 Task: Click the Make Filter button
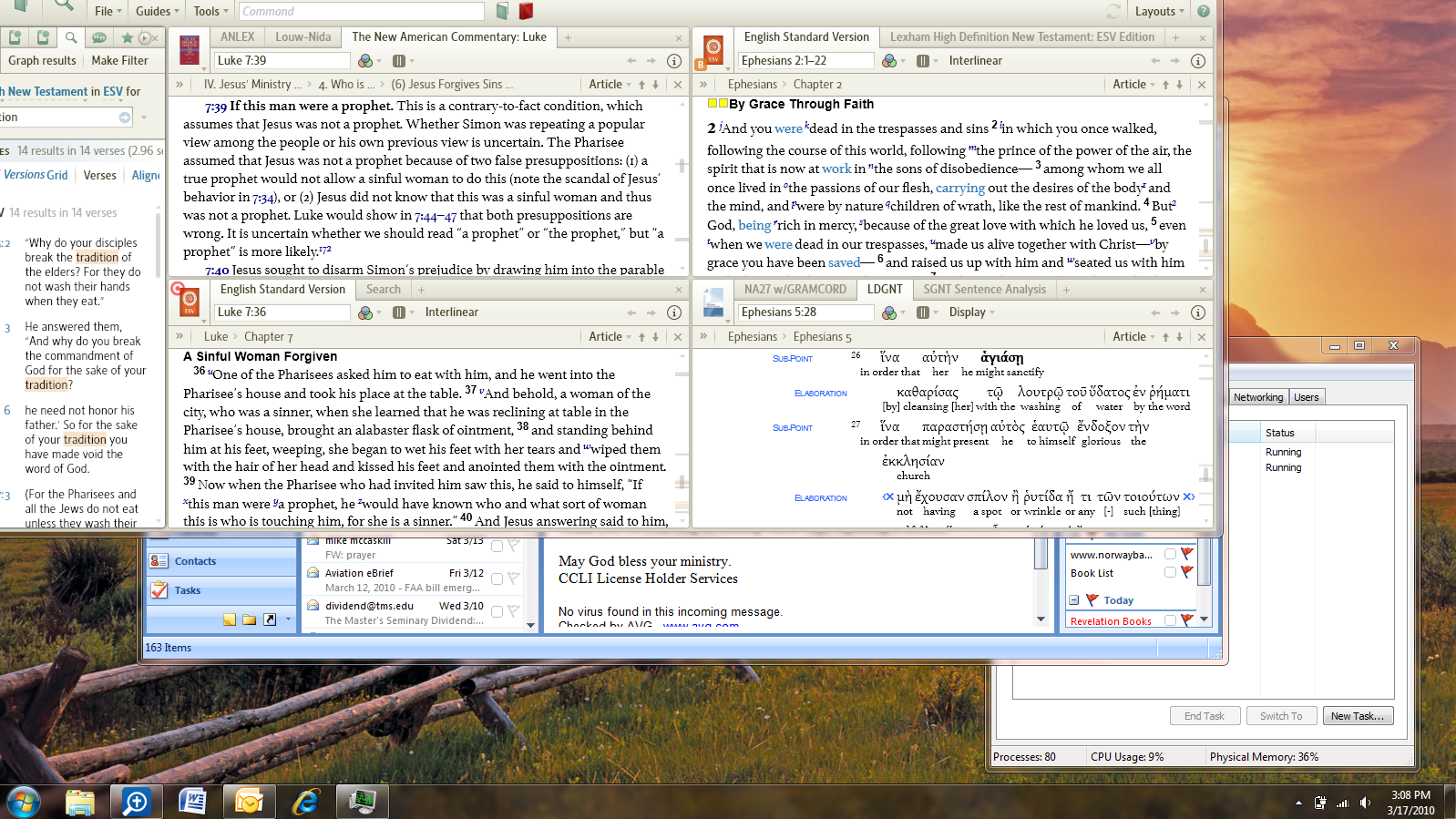click(x=119, y=60)
